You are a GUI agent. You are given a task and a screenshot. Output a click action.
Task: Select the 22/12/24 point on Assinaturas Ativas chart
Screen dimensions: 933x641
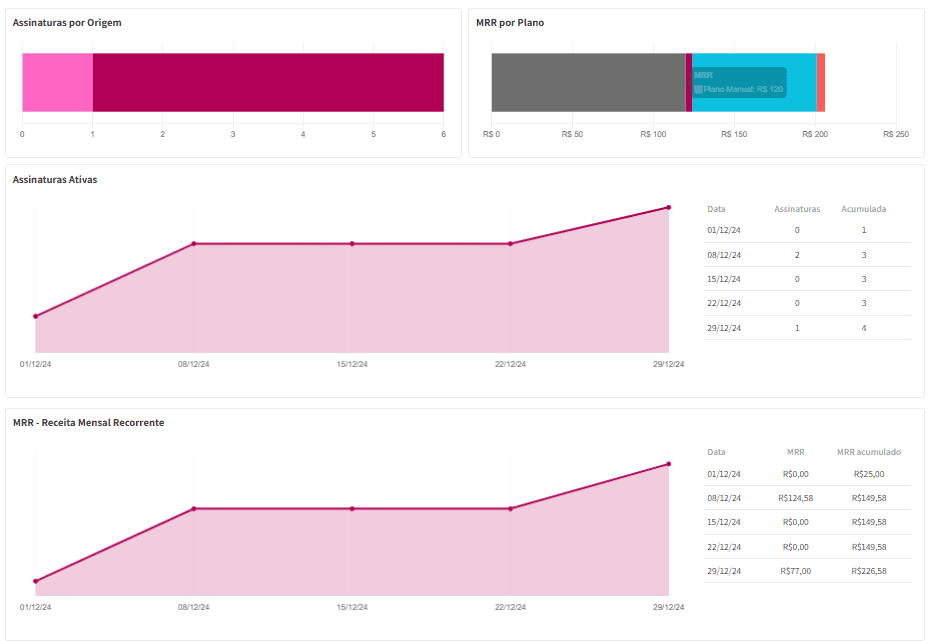pos(511,243)
